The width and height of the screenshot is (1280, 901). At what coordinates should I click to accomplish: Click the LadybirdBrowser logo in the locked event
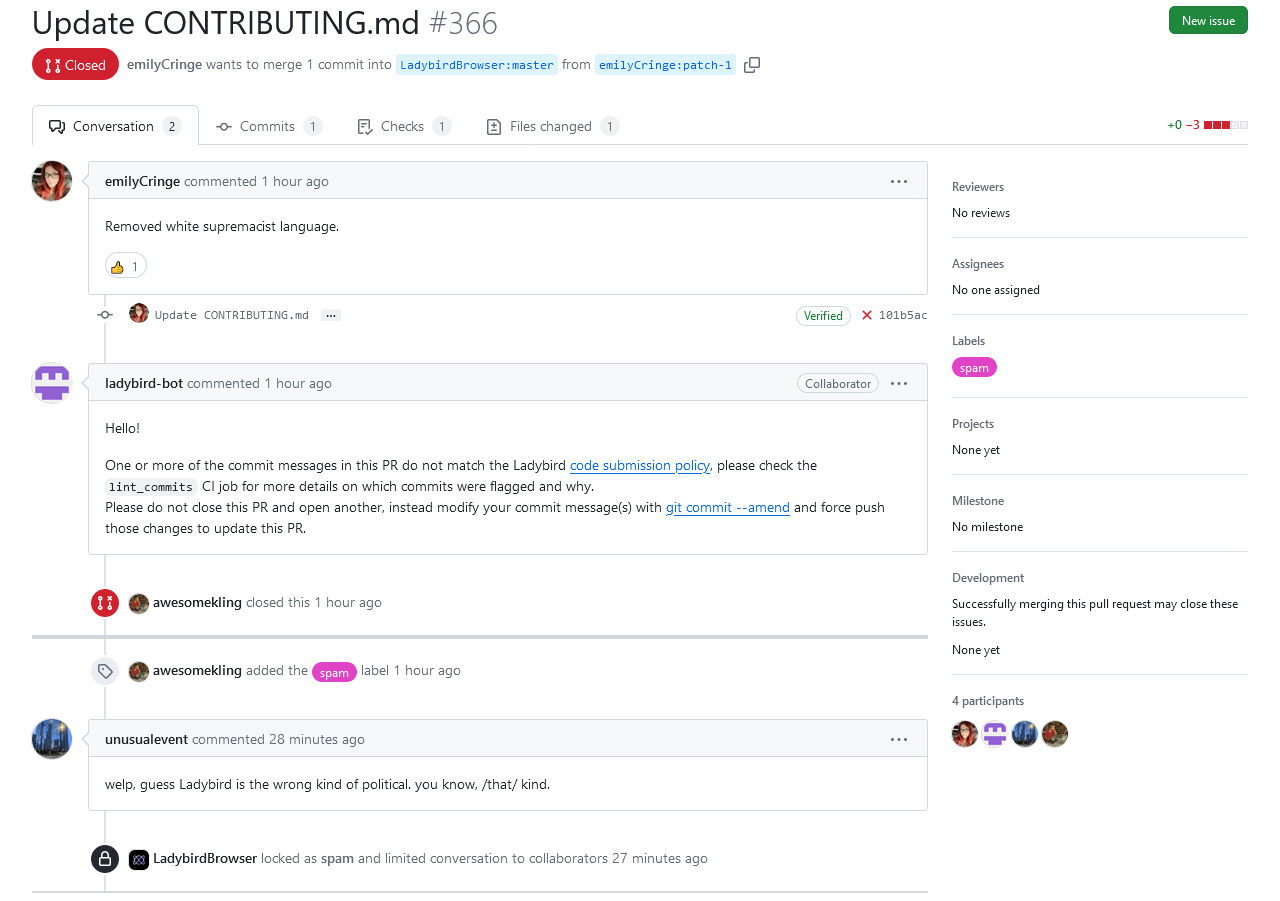pos(139,859)
